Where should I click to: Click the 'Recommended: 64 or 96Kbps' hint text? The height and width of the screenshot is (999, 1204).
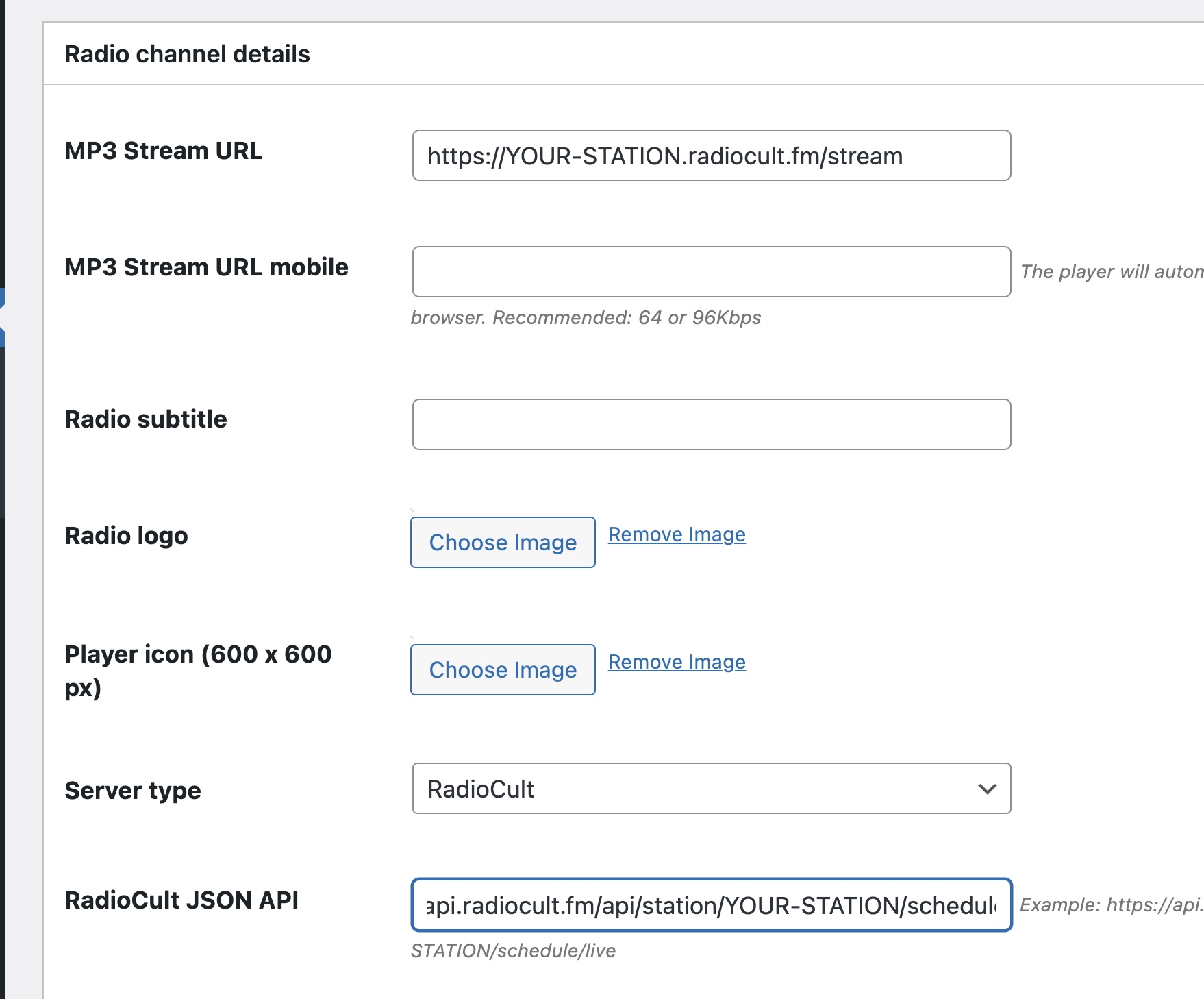point(627,318)
